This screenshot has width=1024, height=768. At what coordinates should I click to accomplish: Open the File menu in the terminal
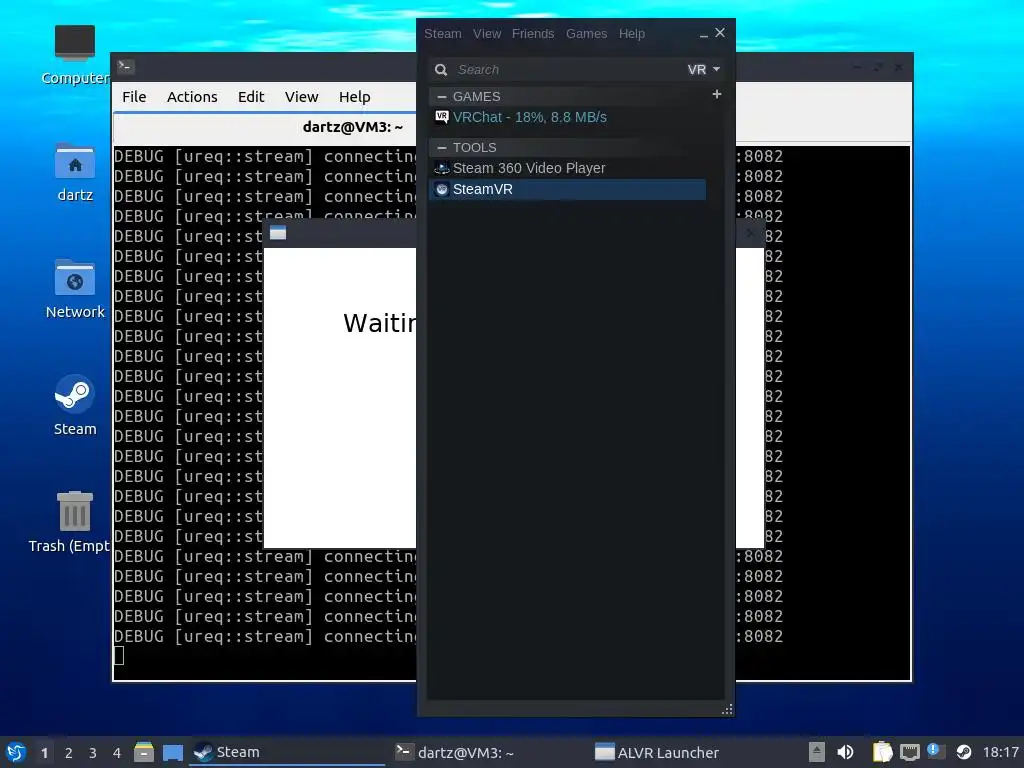134,97
